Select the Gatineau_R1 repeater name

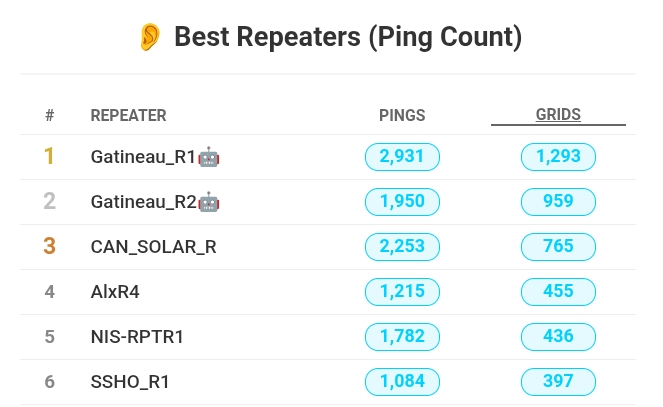(x=143, y=157)
